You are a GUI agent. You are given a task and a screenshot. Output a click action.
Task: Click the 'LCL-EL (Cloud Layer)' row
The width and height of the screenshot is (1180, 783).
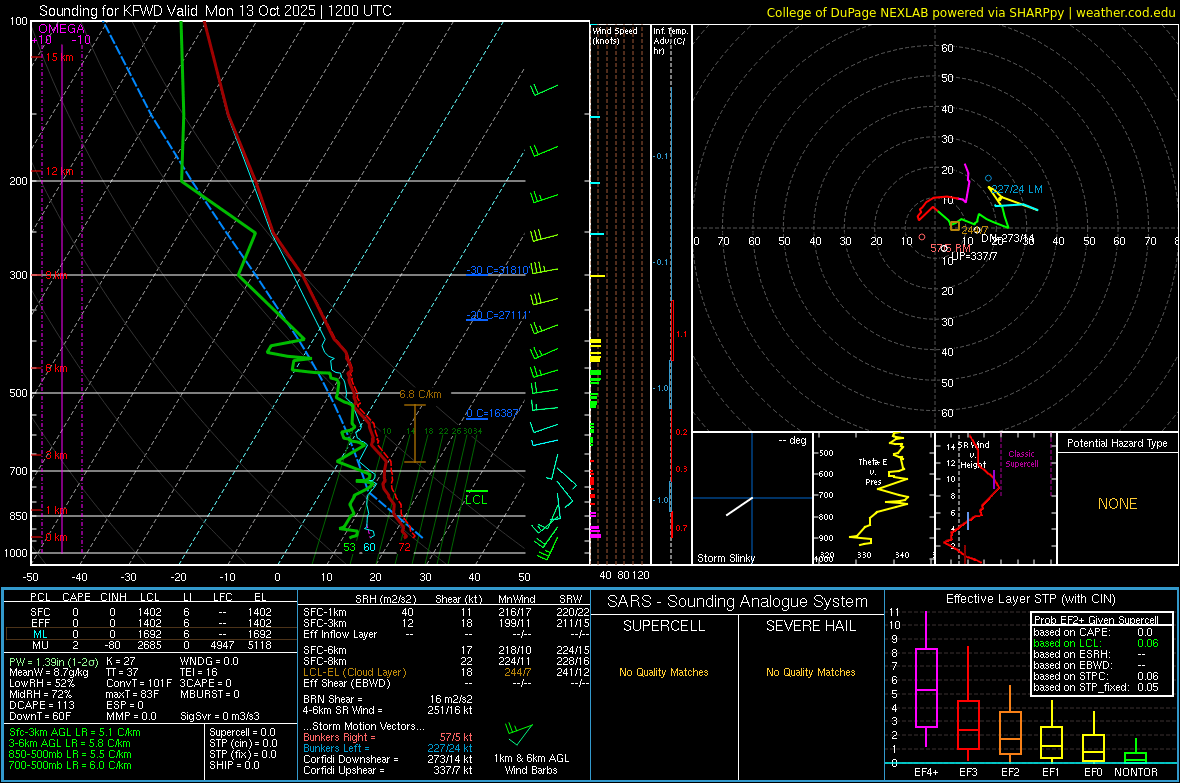coord(446,672)
